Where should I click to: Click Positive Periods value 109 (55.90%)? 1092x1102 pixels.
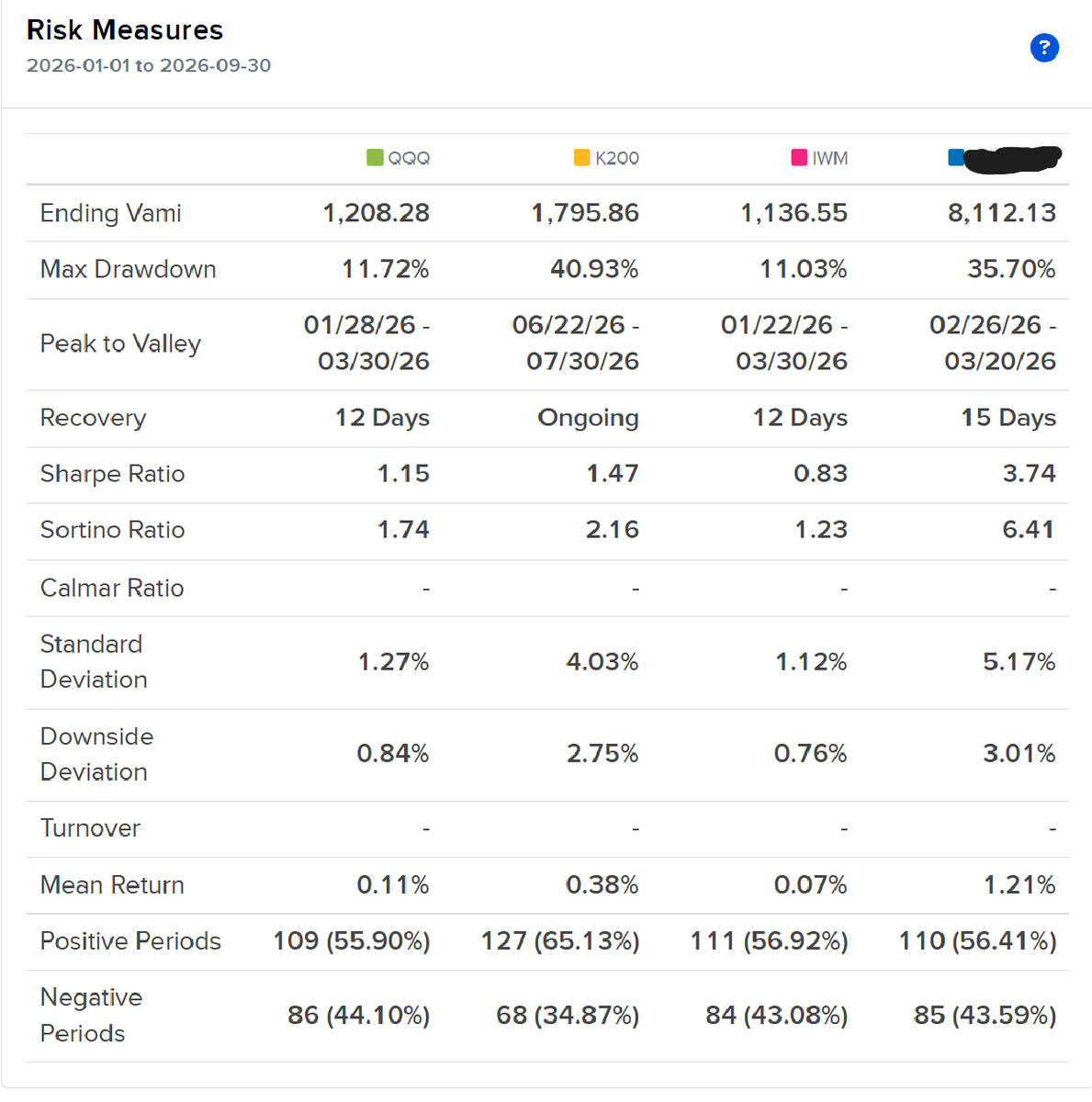[x=352, y=941]
